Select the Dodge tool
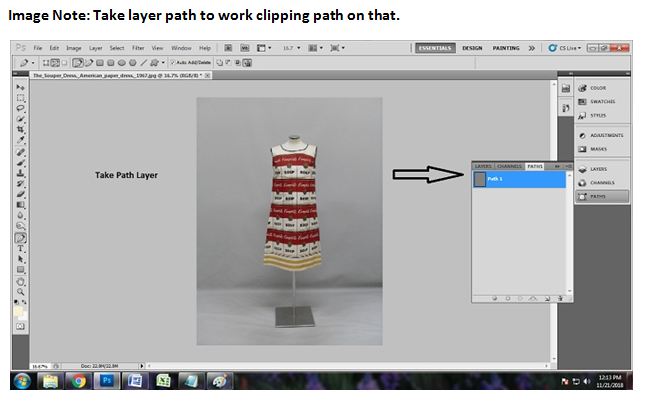 20,226
